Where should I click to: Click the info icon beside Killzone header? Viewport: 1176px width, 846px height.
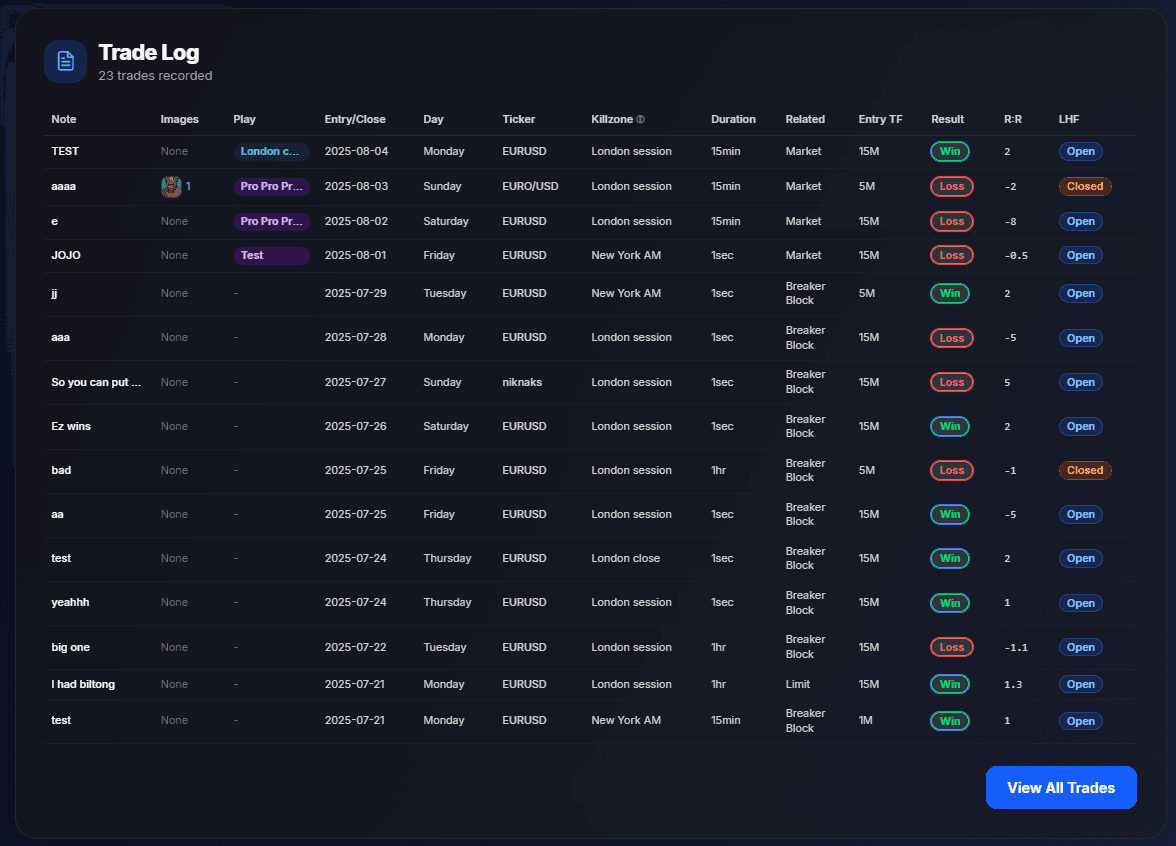pos(641,120)
